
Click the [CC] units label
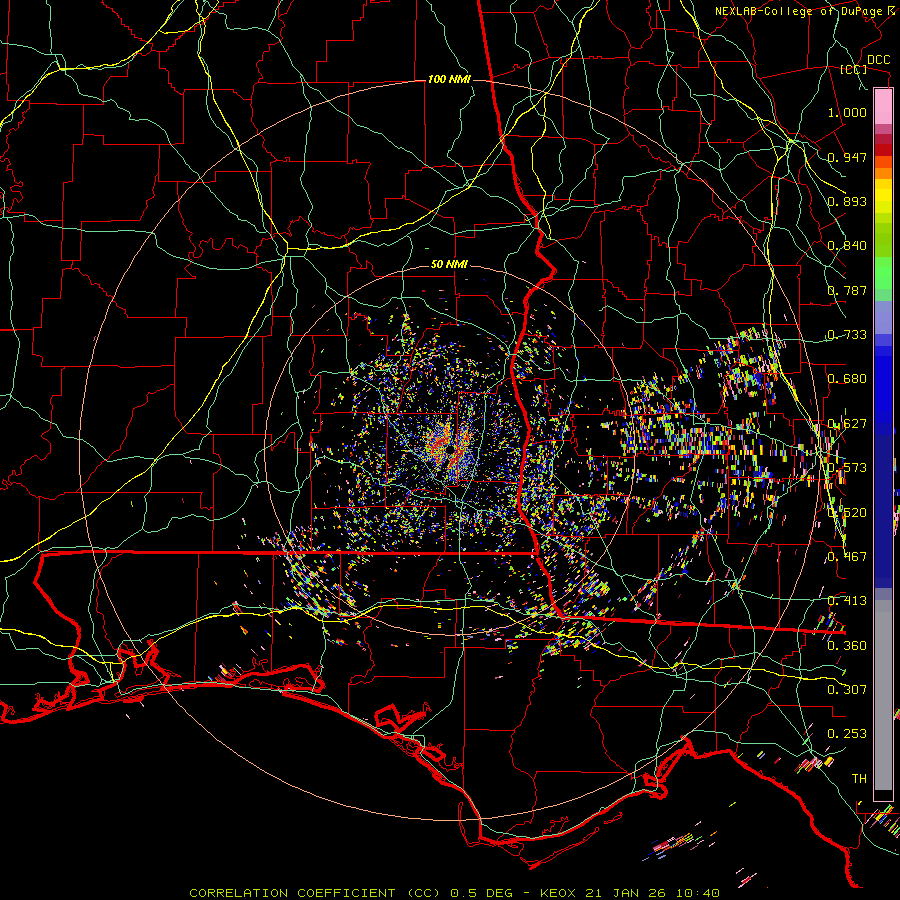coord(854,69)
